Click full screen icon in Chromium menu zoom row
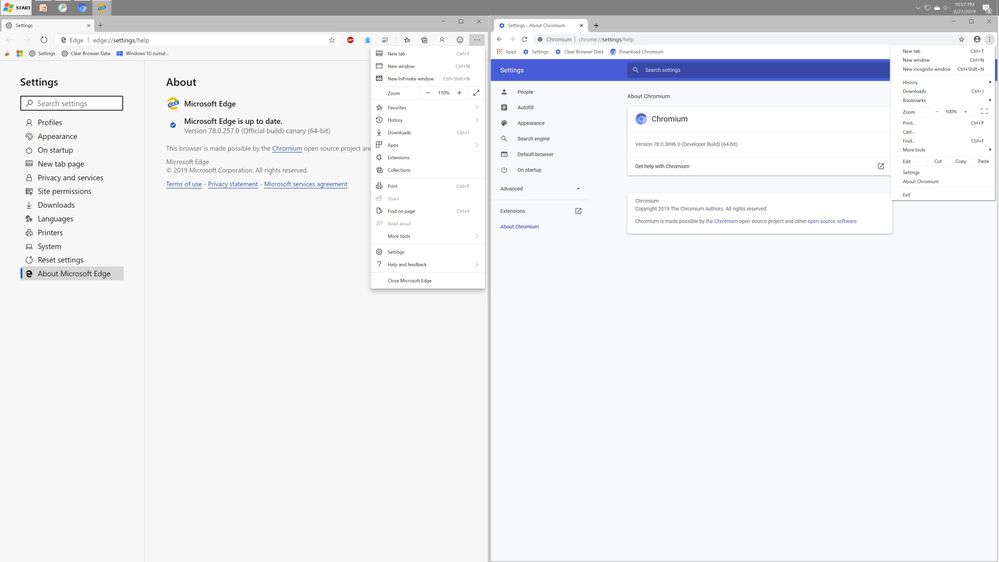The width and height of the screenshot is (999, 562). pyautogui.click(x=984, y=112)
